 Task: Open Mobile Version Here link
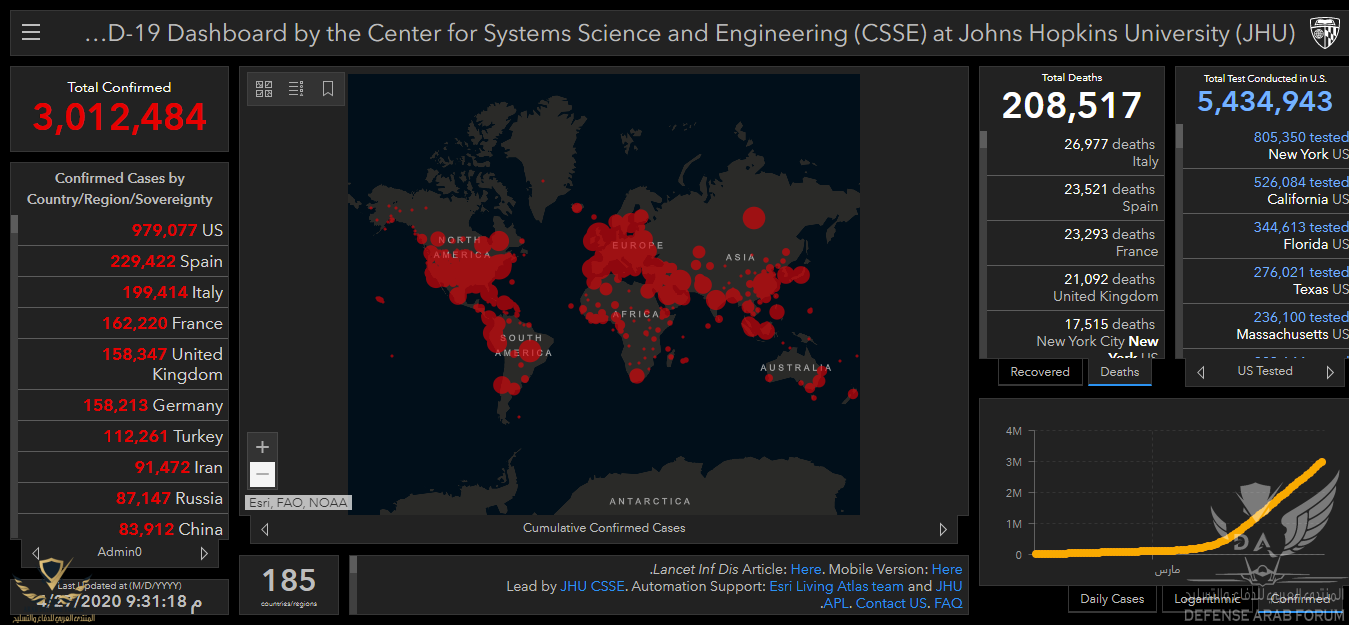pyautogui.click(x=947, y=569)
